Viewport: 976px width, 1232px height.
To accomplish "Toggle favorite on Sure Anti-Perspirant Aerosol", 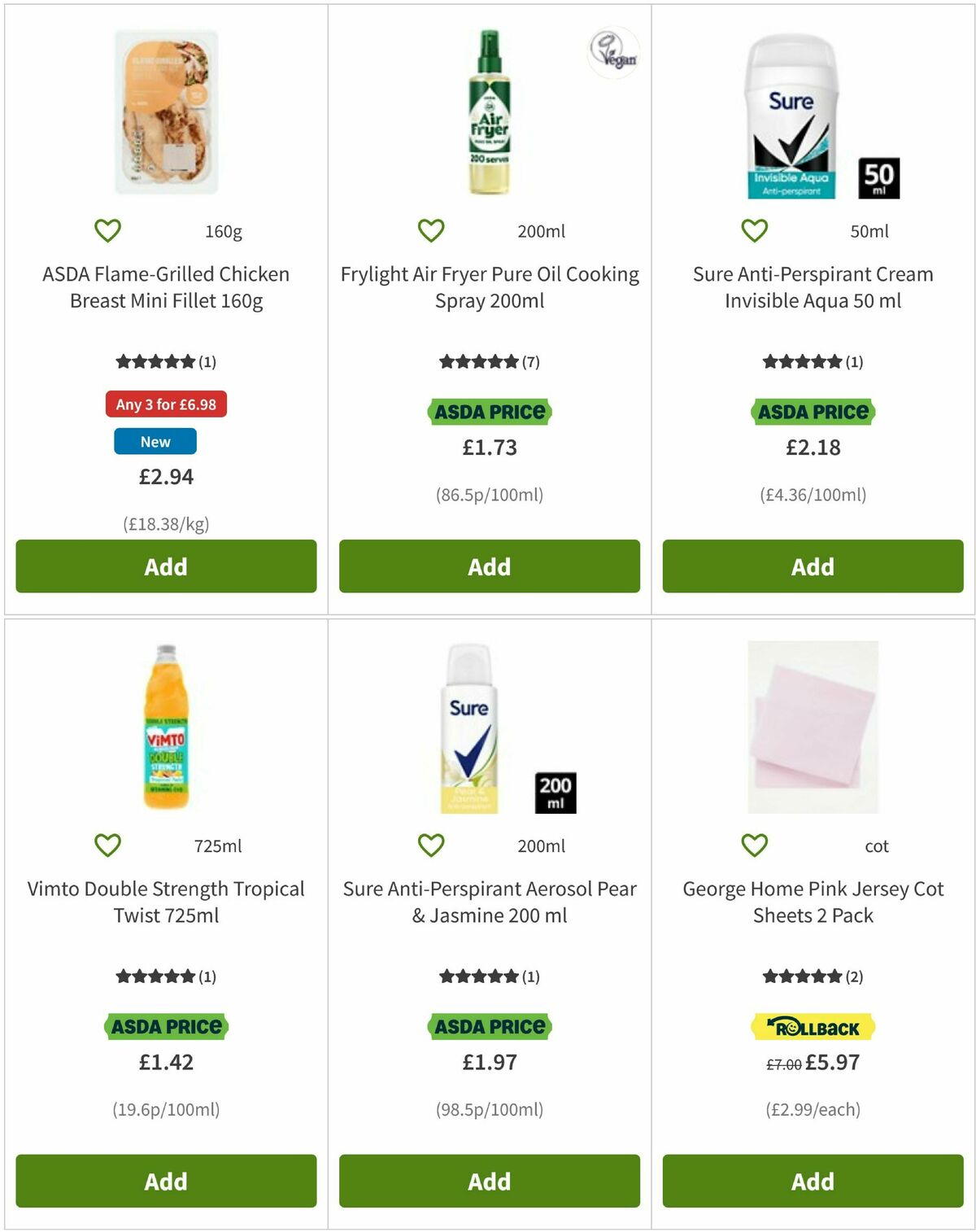I will tap(431, 845).
